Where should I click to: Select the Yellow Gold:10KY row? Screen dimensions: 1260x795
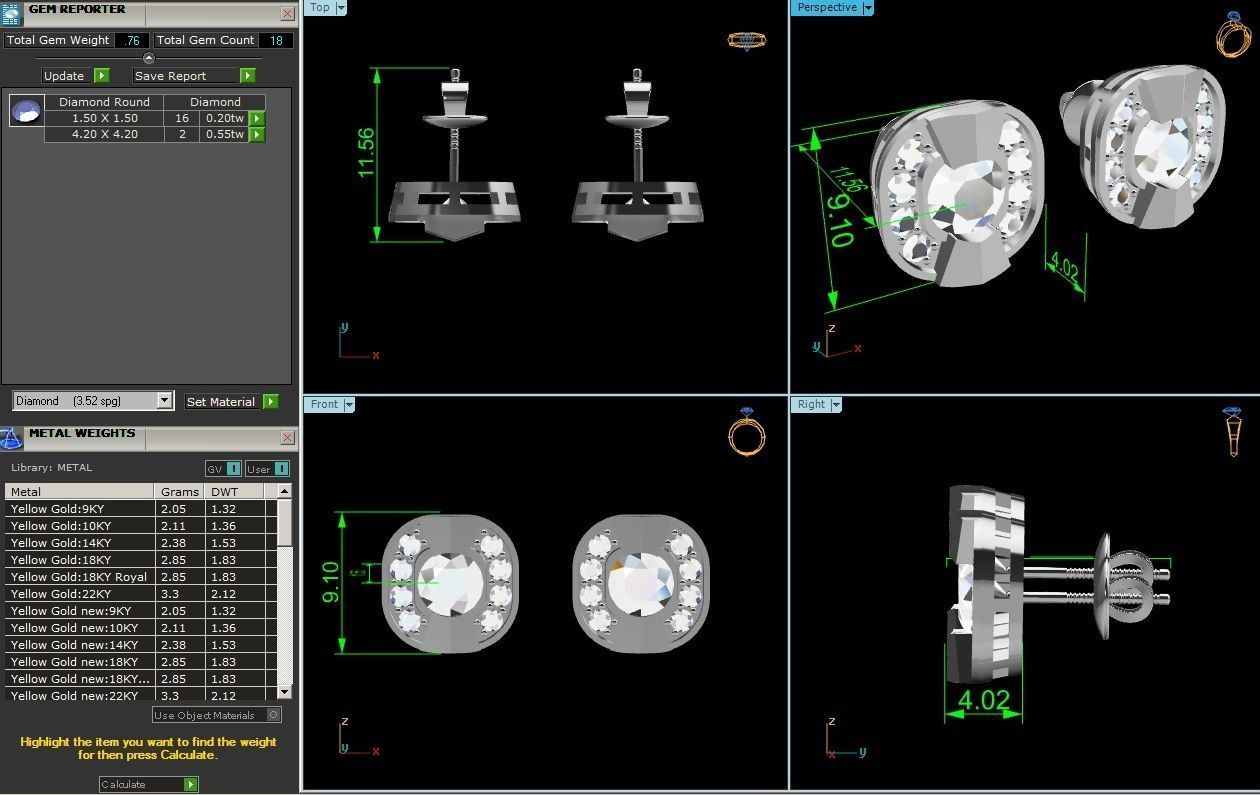click(x=141, y=525)
